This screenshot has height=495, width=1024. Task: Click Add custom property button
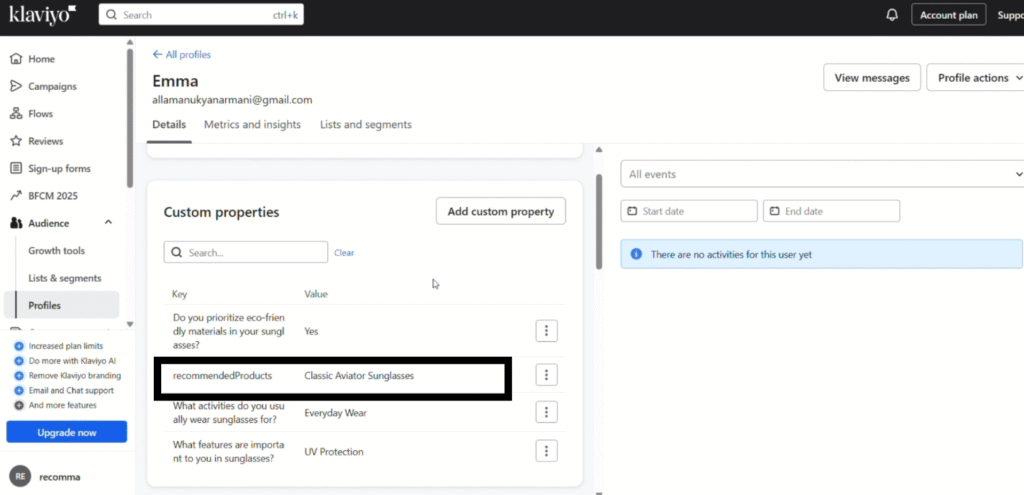click(500, 211)
